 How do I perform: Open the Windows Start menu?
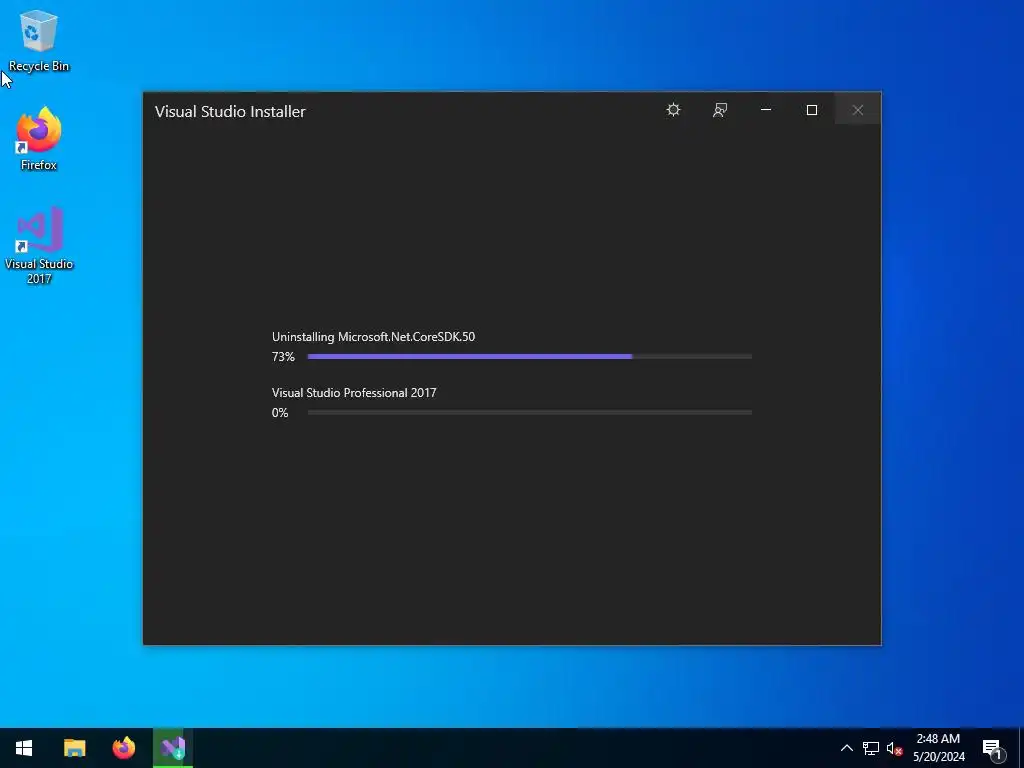pyautogui.click(x=24, y=748)
